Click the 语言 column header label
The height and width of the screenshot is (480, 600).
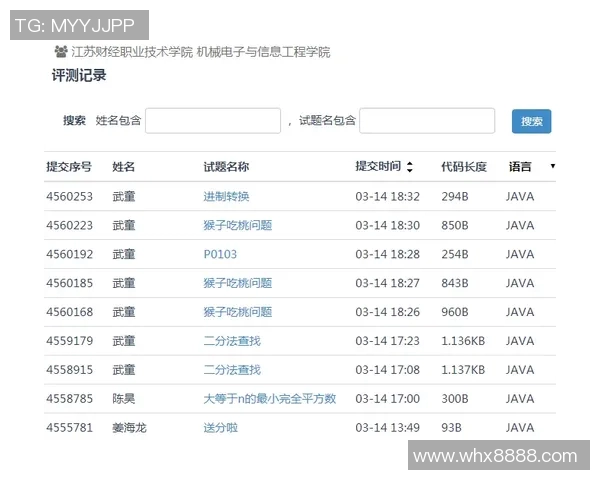pos(520,167)
